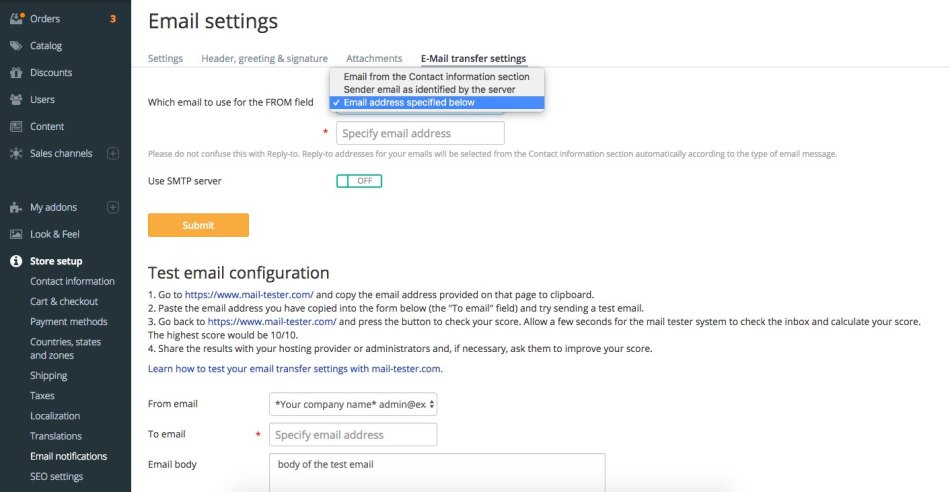The image size is (950, 492).
Task: Open Sales channels menu item
Action: pyautogui.click(x=61, y=153)
